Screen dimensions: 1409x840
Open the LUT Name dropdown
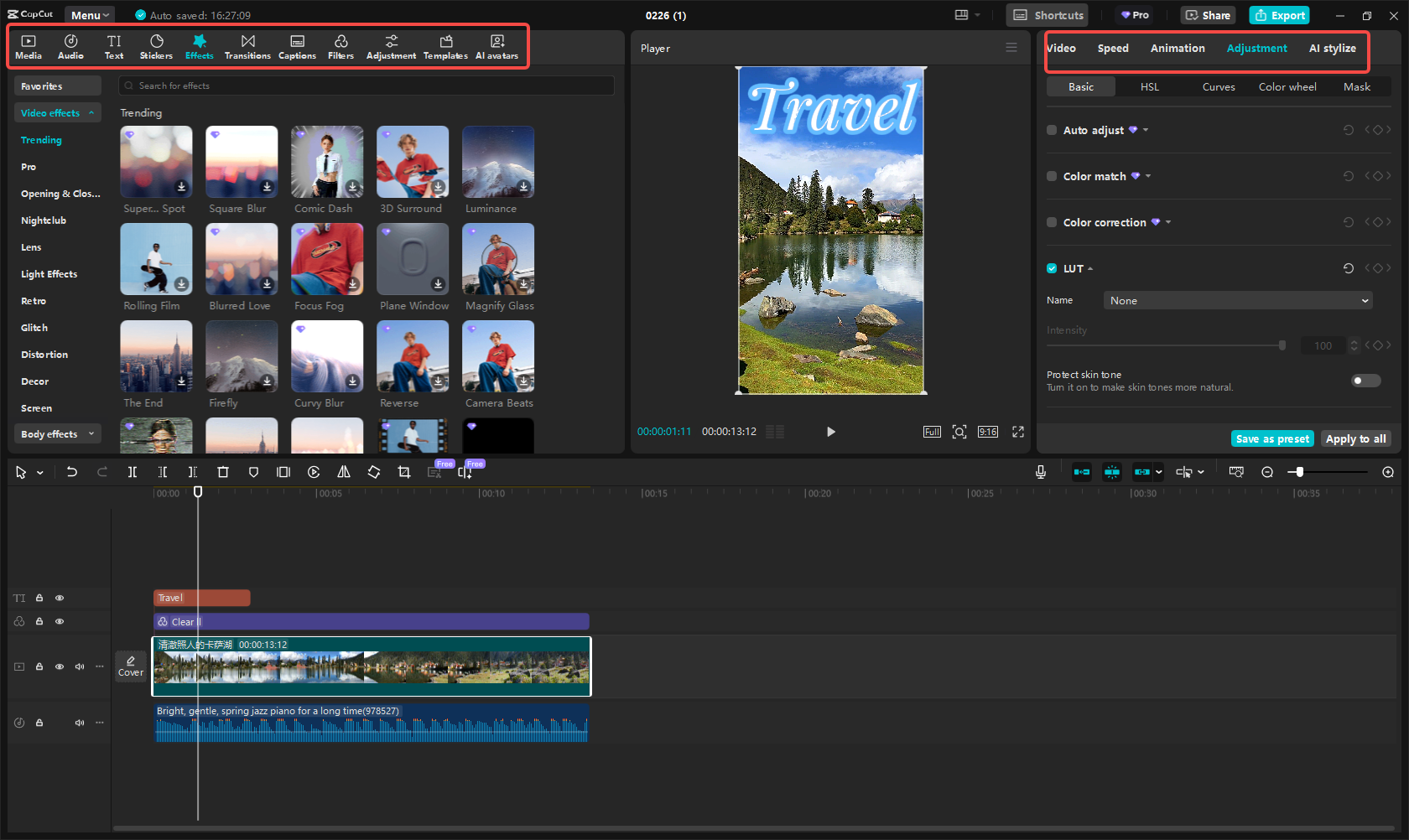(x=1237, y=300)
